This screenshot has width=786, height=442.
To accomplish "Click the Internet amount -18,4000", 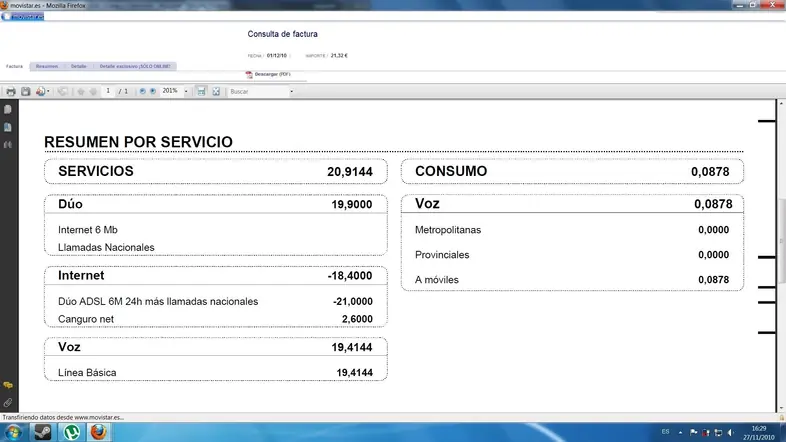I will 350,276.
